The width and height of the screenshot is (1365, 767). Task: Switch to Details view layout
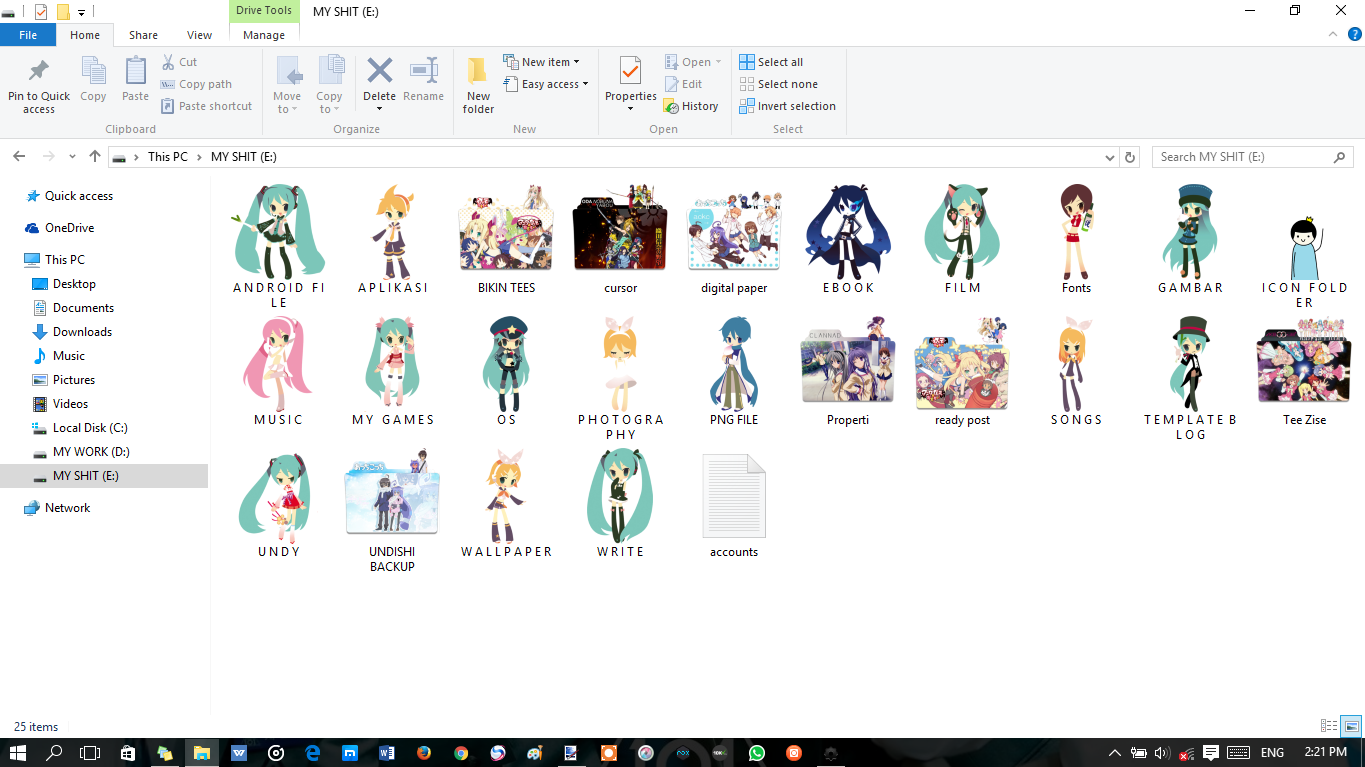1329,726
